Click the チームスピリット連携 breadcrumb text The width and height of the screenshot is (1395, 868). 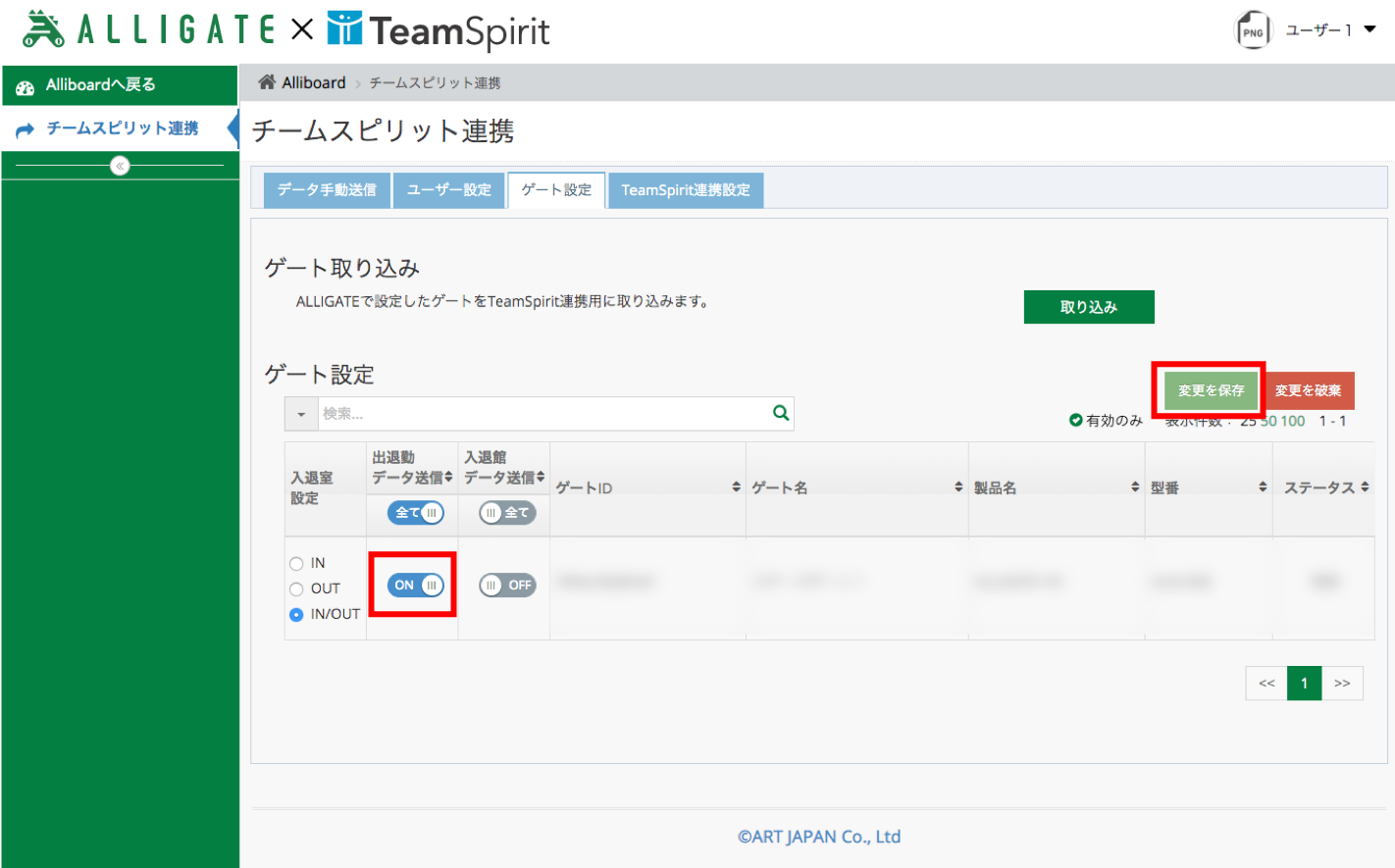[435, 83]
